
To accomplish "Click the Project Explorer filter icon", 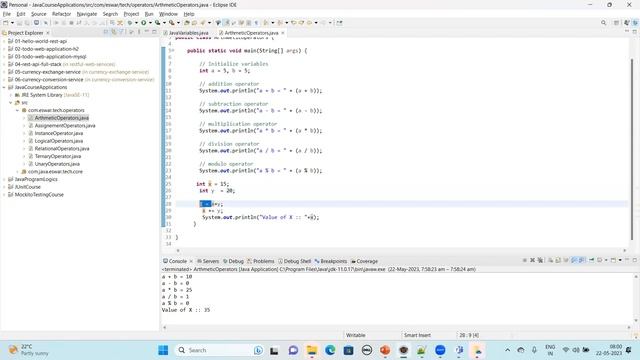I will click(121, 32).
